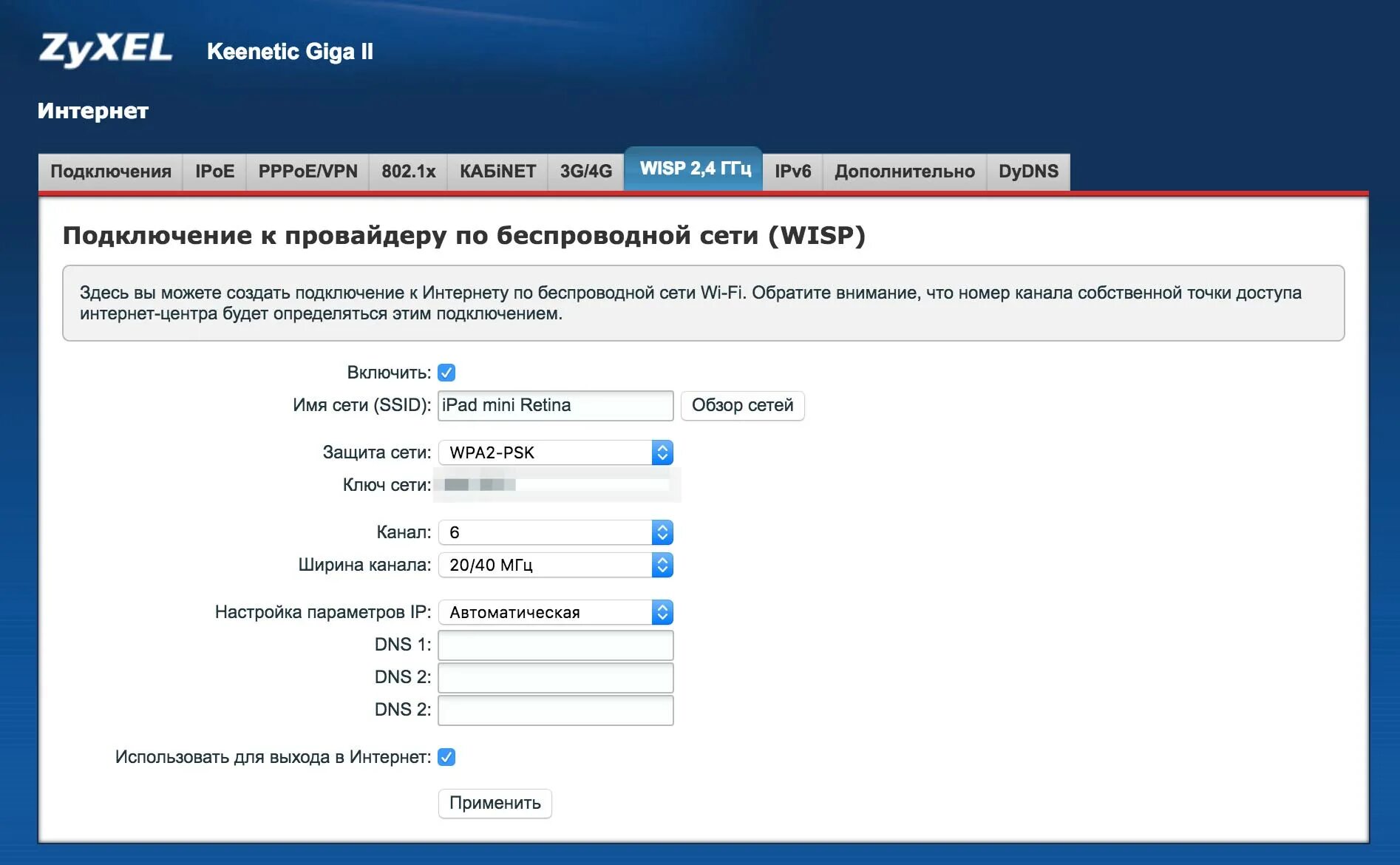Open the Защита сети dropdown
Viewport: 1400px width, 865px height.
click(x=555, y=452)
